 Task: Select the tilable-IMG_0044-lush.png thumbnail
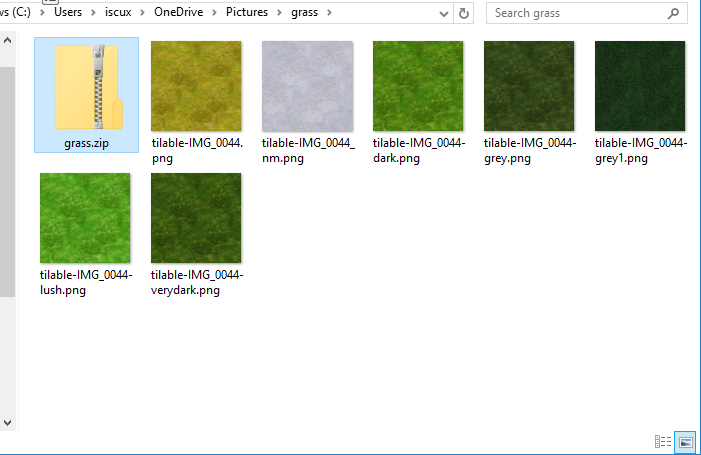pyautogui.click(x=85, y=218)
